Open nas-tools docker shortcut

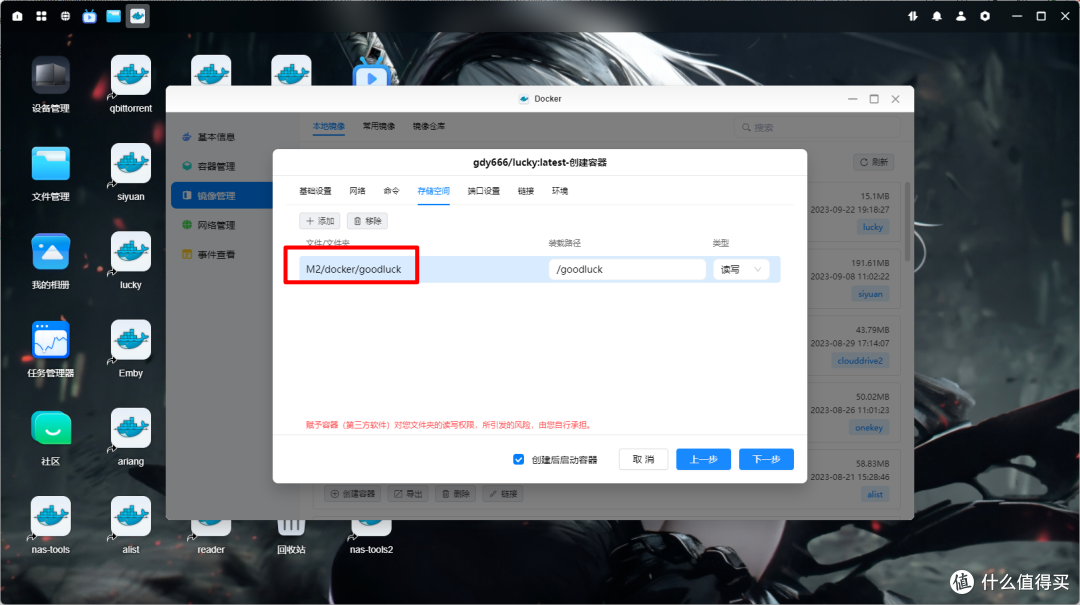coord(50,517)
